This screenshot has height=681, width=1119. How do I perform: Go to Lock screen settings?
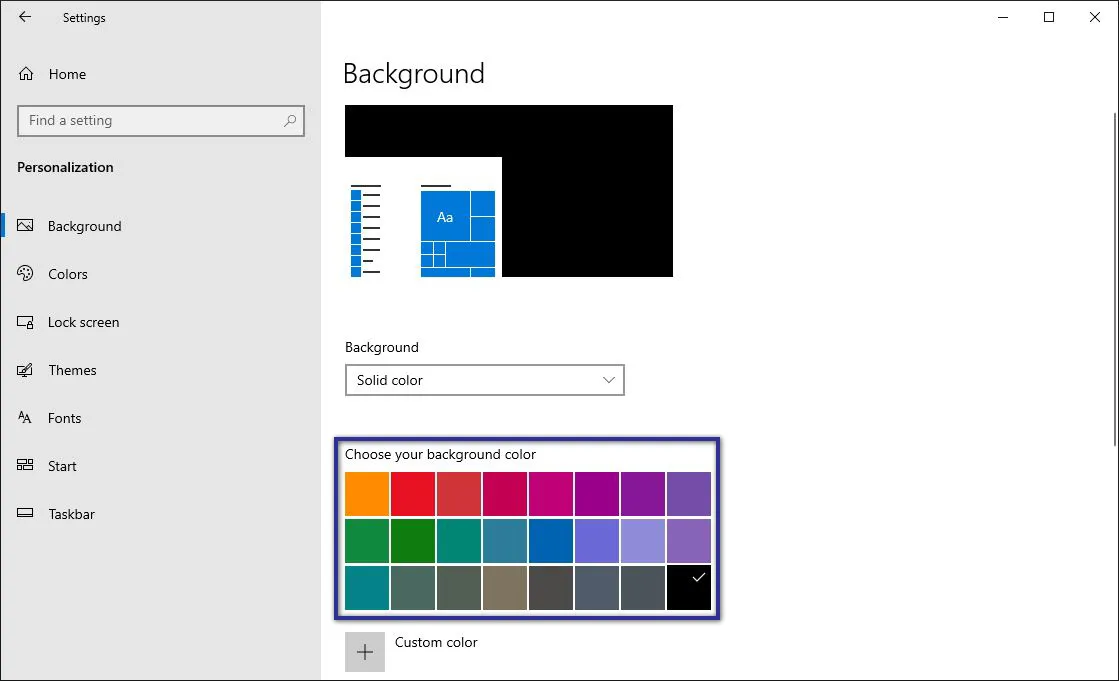pyautogui.click(x=83, y=322)
